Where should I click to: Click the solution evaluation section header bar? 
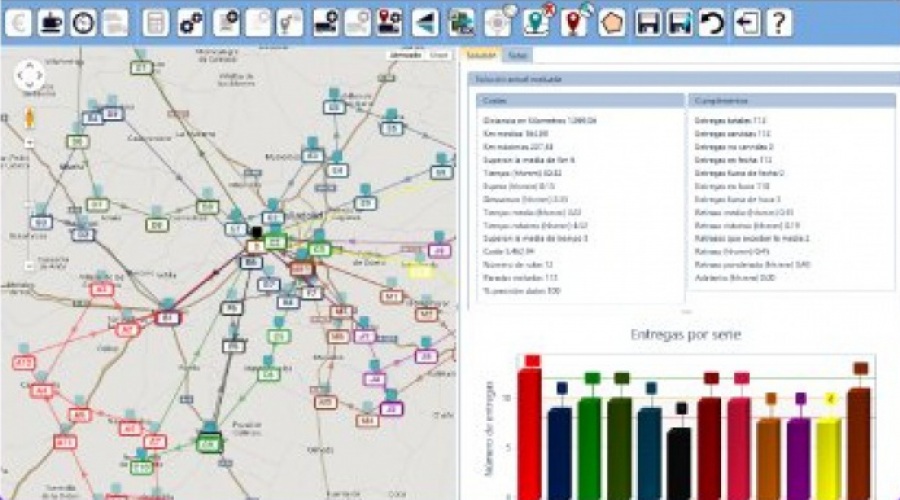click(x=684, y=79)
